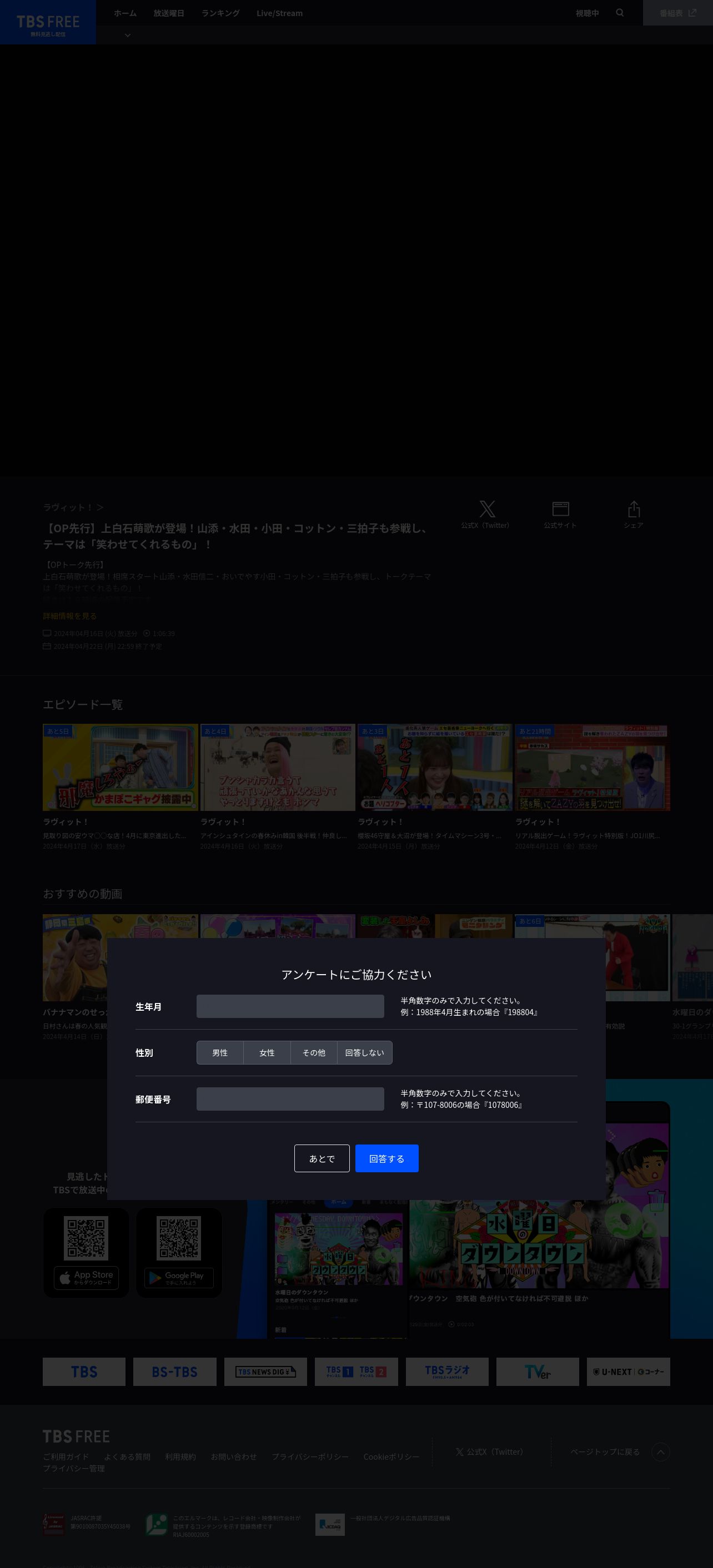Image resolution: width=713 pixels, height=1568 pixels.
Task: Click the ページトップに戻る up-arrow icon
Action: pyautogui.click(x=661, y=1452)
